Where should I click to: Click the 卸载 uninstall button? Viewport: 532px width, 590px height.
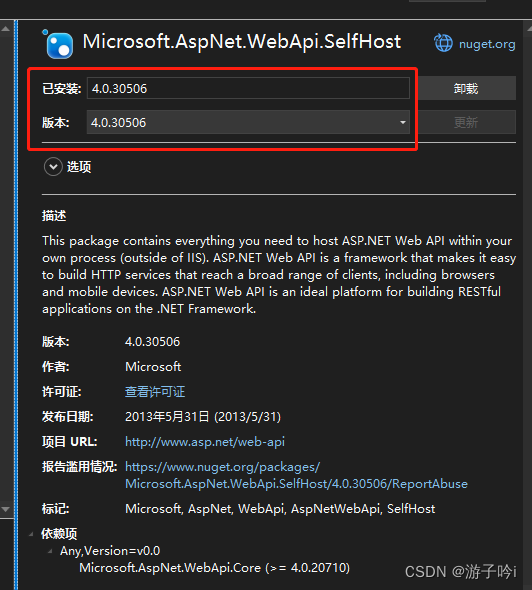(x=466, y=88)
